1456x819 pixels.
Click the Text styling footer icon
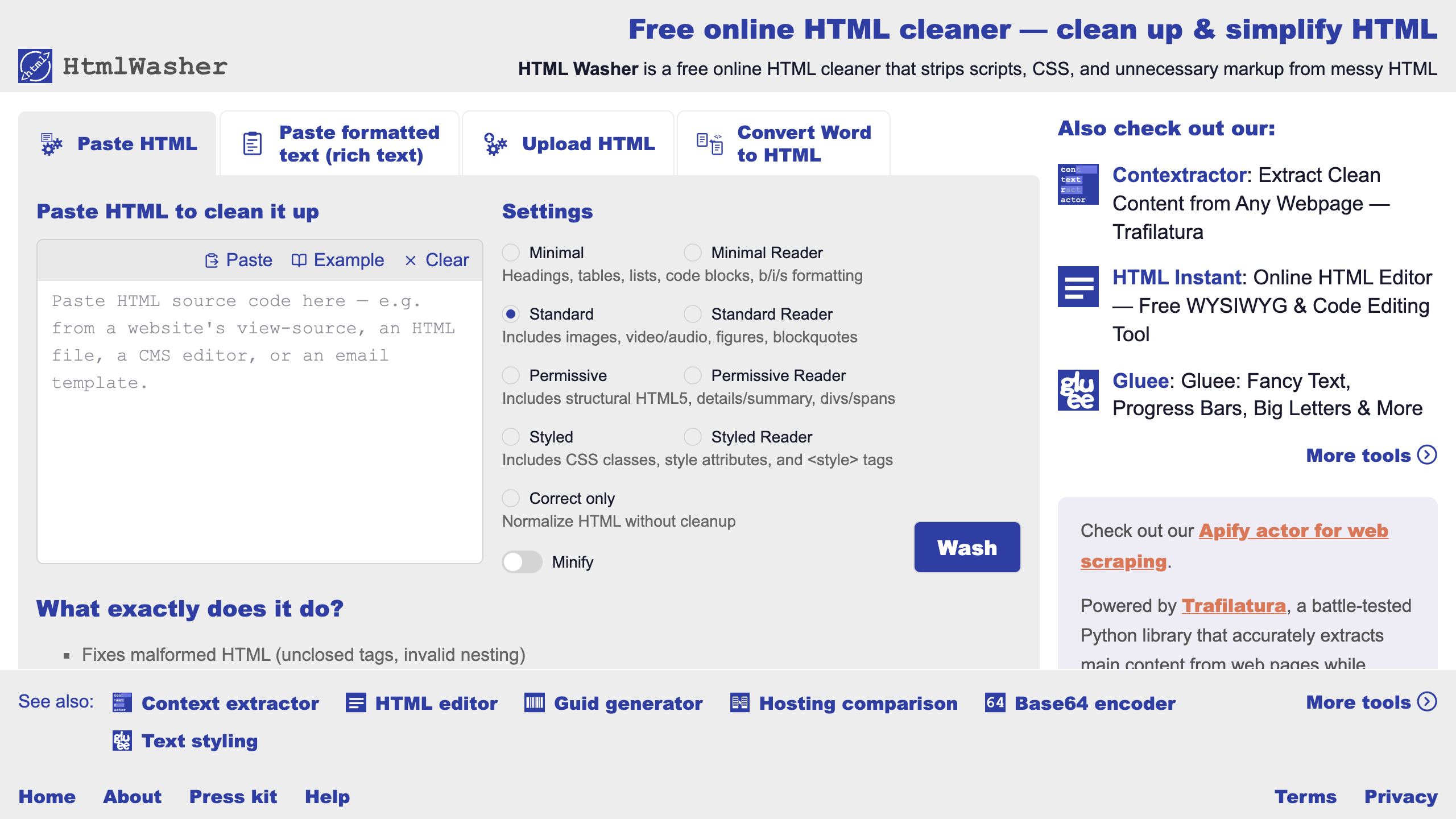pos(122,741)
